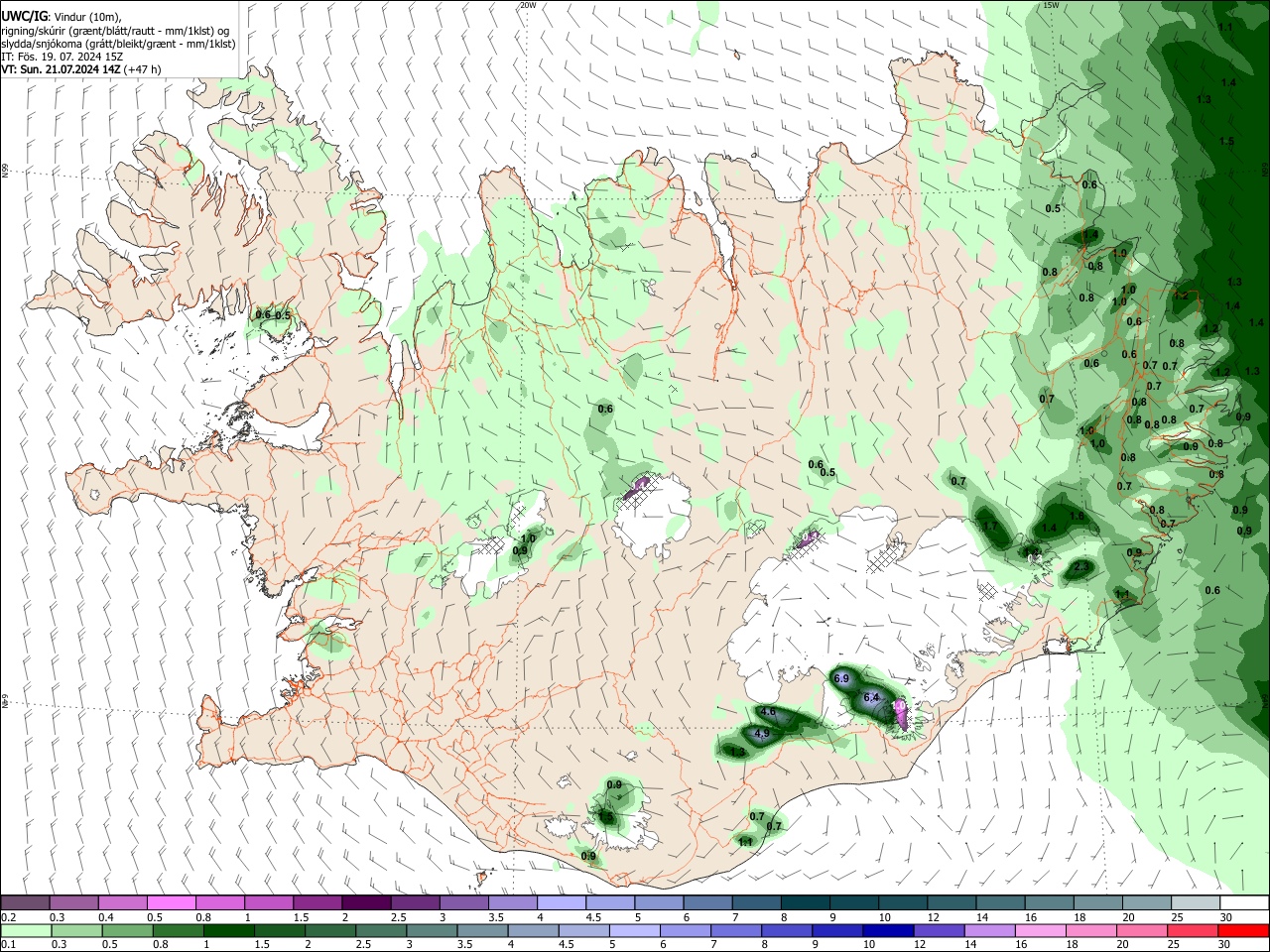
Task: Select the dark teal 8 mm snow swatch
Action: click(x=804, y=902)
